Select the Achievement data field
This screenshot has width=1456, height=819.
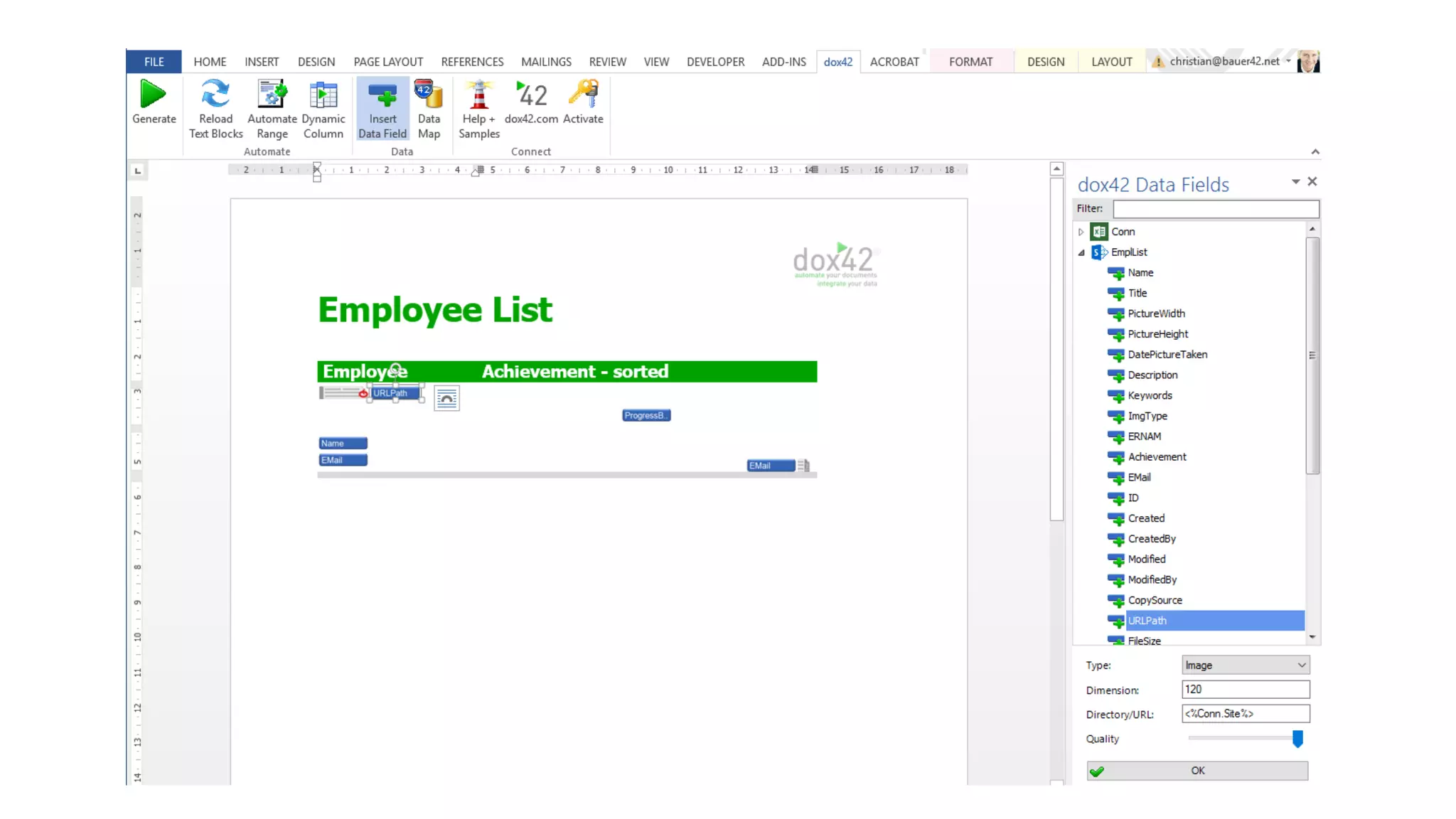coord(1157,457)
